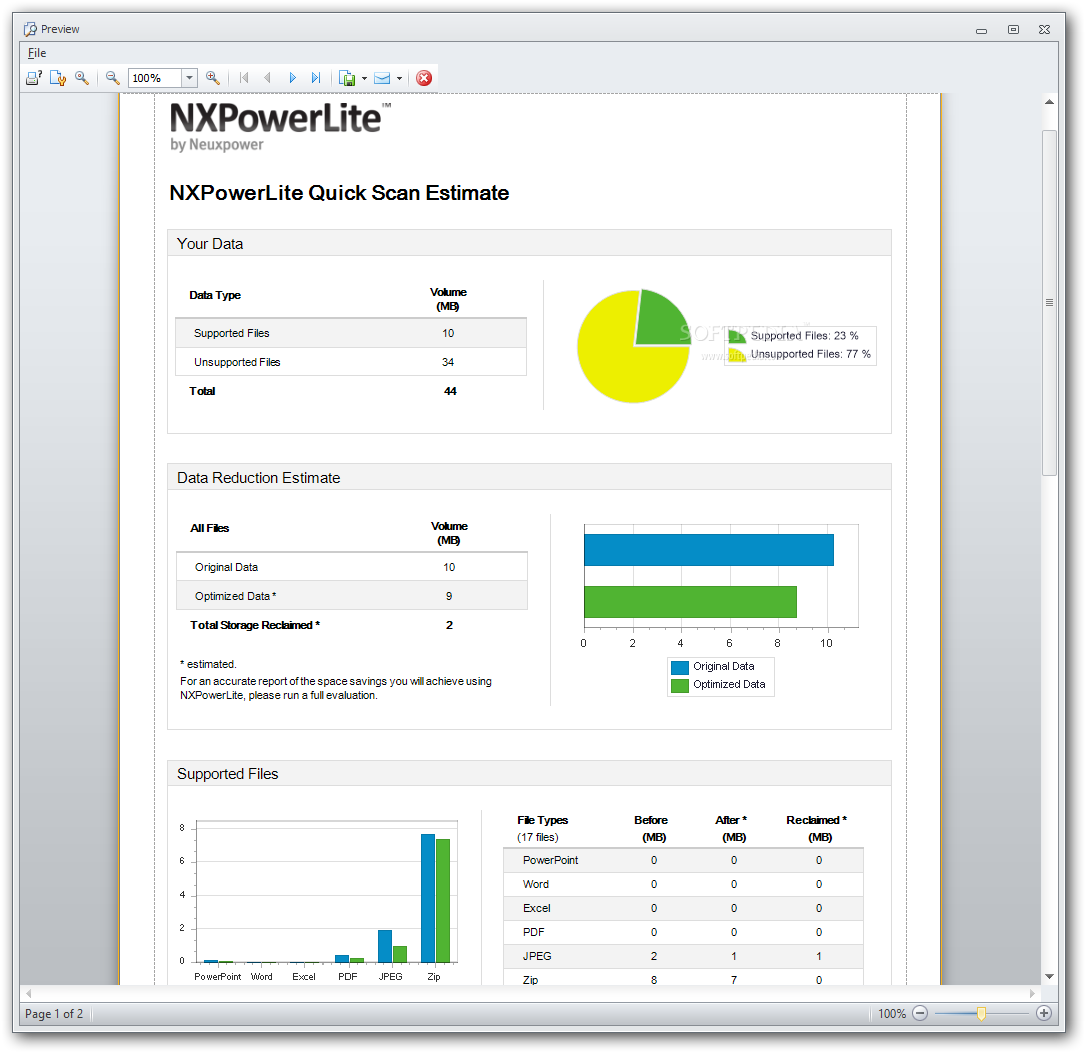Export the document with the save icon
Viewport: 1086px width, 1053px height.
click(x=347, y=78)
